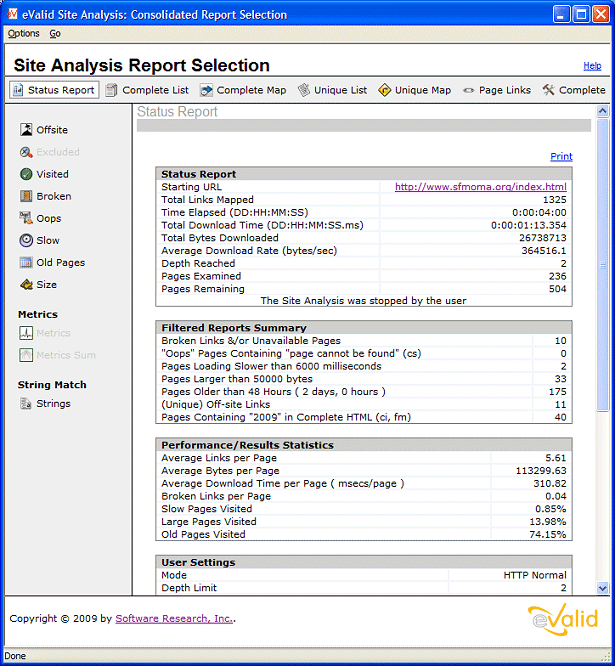Click the Strings icon under String Match
The width and height of the screenshot is (615, 666).
click(x=26, y=404)
